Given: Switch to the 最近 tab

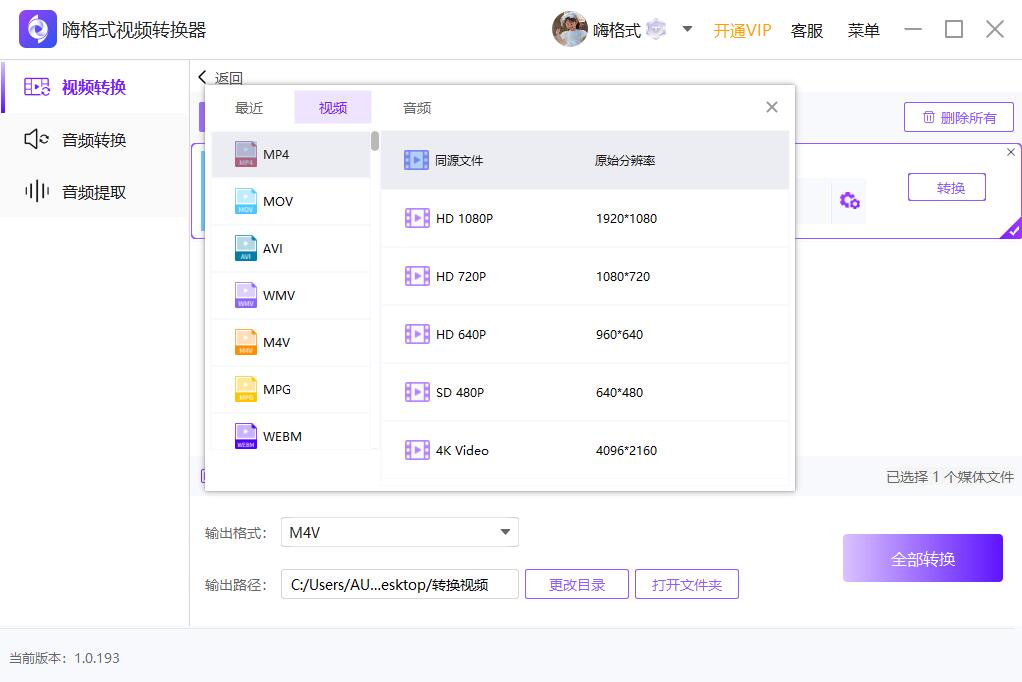Looking at the screenshot, I should (x=248, y=107).
